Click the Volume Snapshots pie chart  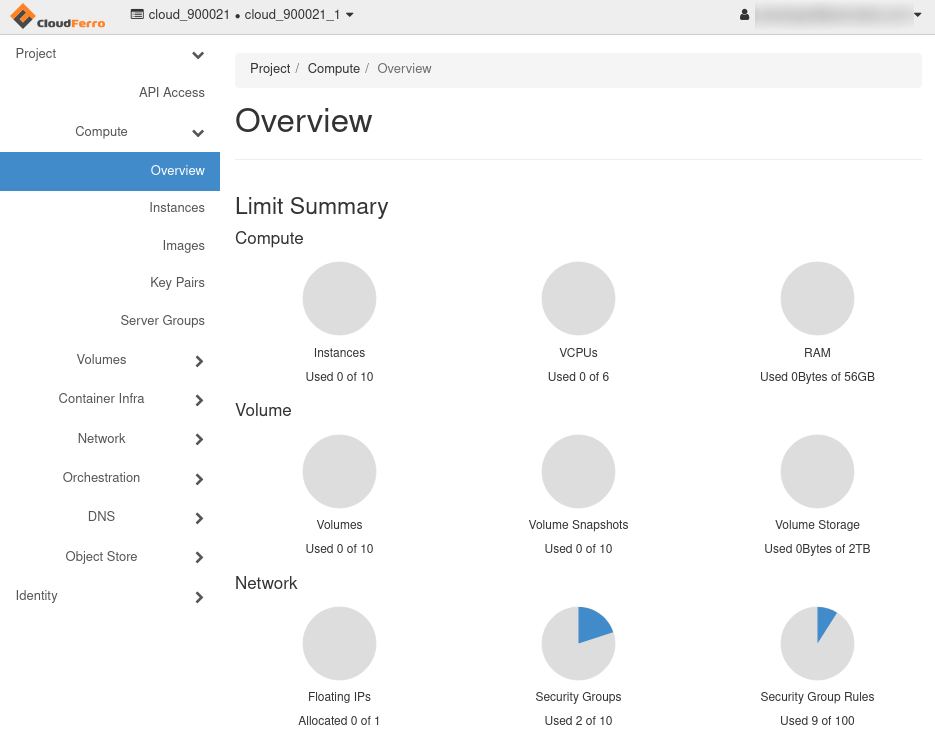point(578,471)
